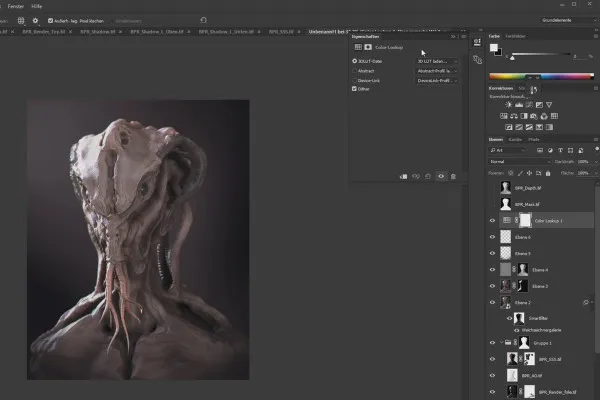
Task: Filter layers by adjustment layer type
Action: tap(550, 150)
